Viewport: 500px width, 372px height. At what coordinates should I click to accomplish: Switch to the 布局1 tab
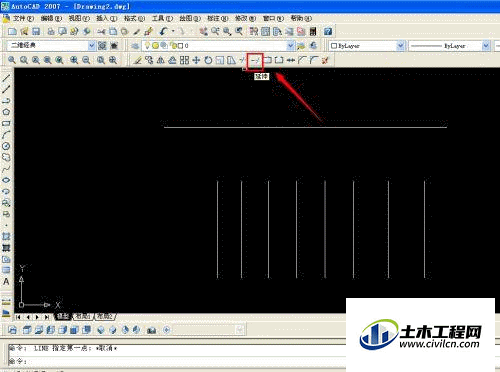[x=83, y=316]
